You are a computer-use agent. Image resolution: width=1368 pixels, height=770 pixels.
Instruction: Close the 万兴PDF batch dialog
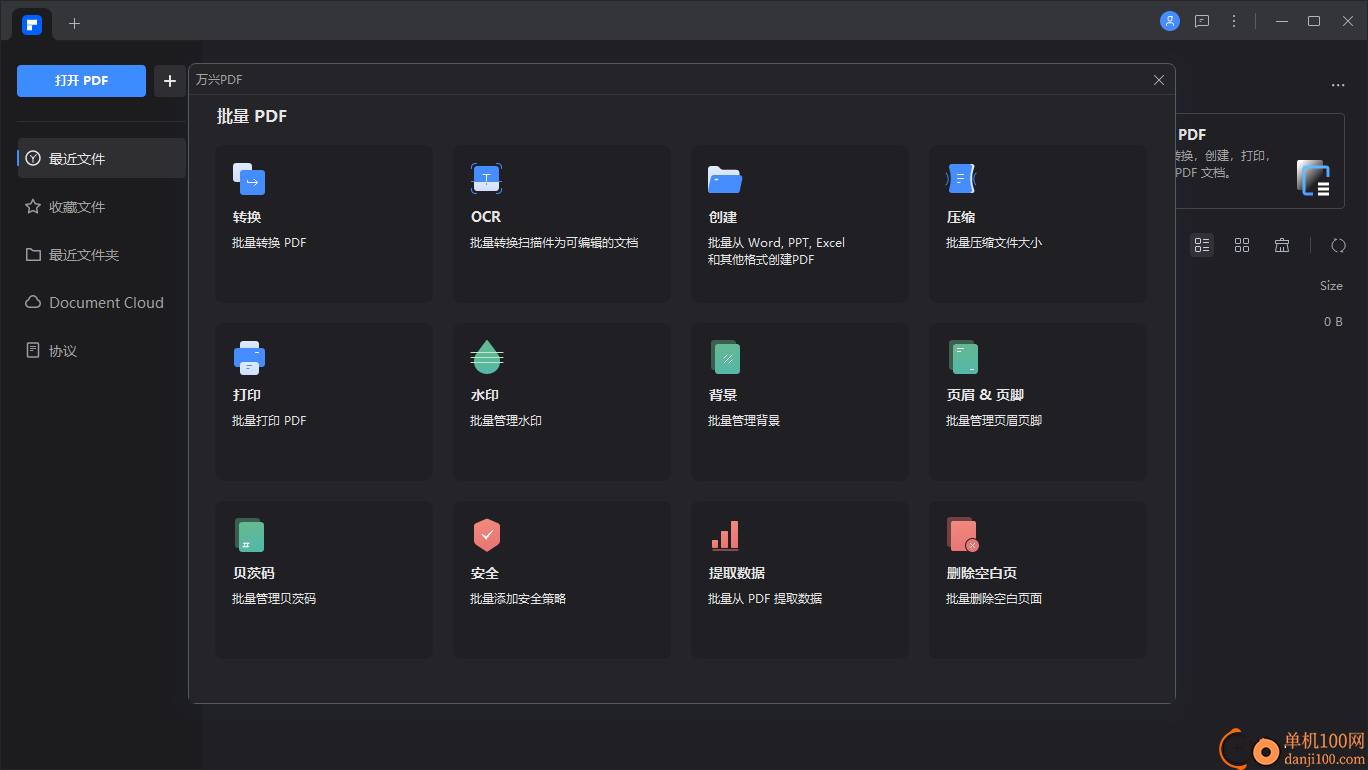pos(1159,80)
